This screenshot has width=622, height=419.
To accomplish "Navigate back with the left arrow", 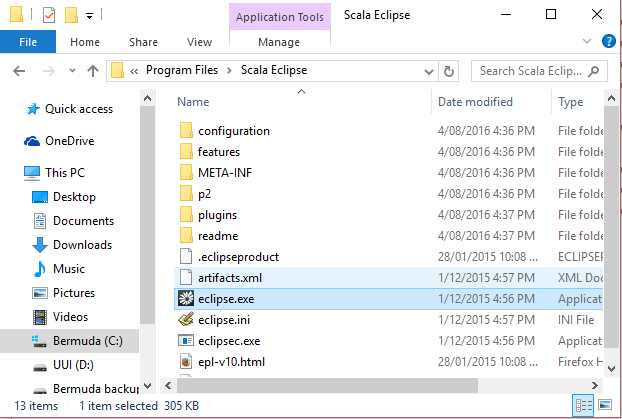I will tap(19, 71).
